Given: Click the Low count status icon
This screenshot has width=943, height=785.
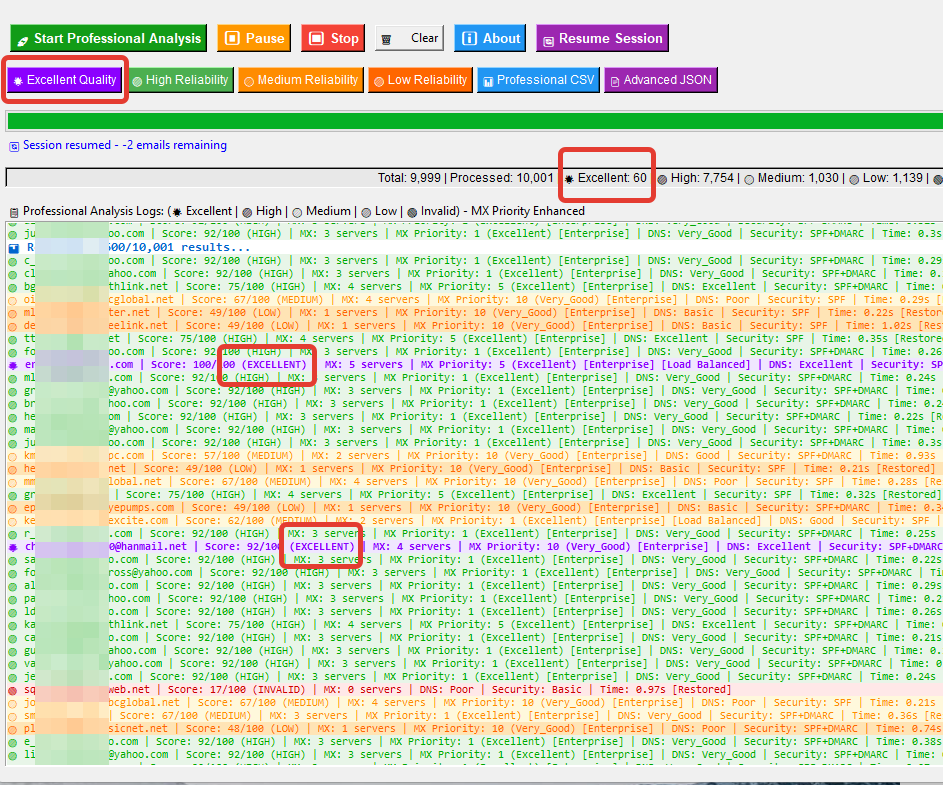Looking at the screenshot, I should click(855, 179).
